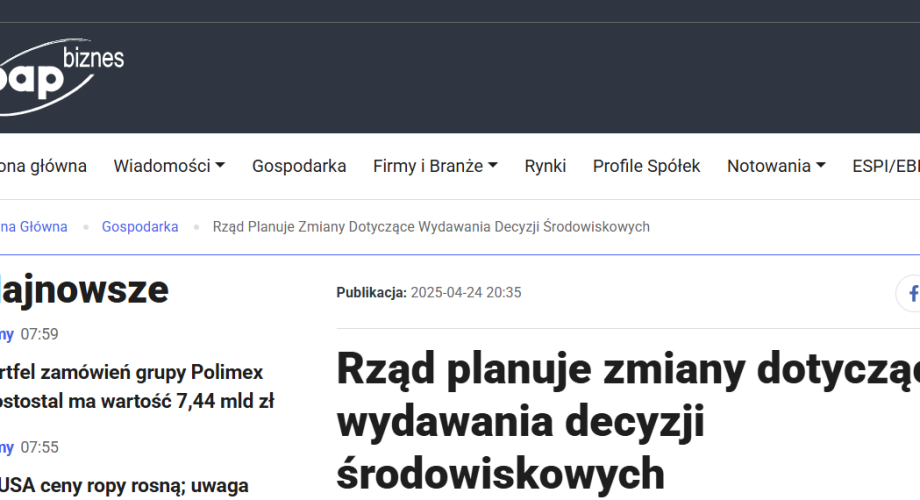920x500 pixels.
Task: Click the publication date 2025-04-24 20:35
Action: click(465, 293)
